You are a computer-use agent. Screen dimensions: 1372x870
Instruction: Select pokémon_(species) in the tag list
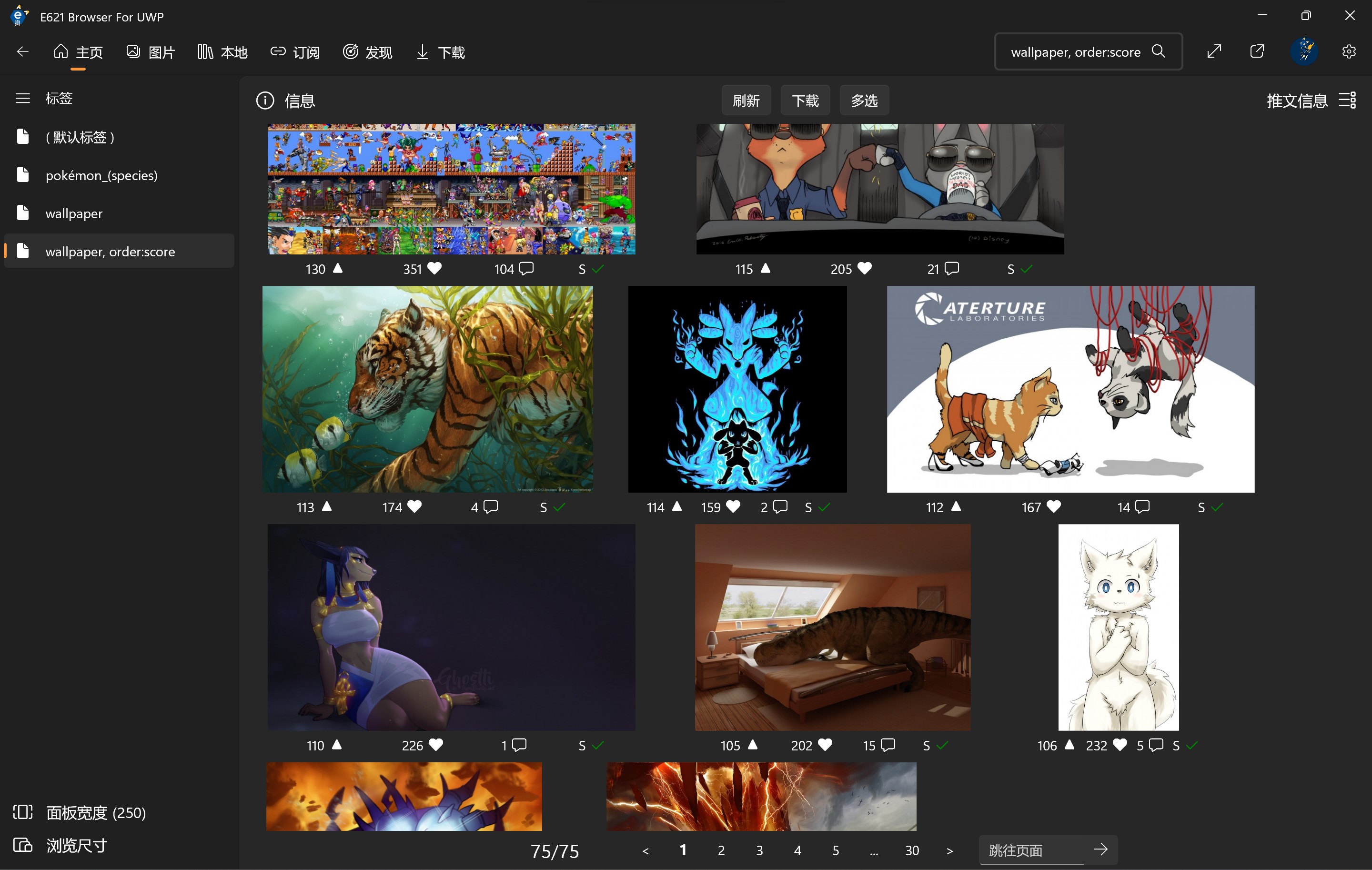click(x=101, y=175)
